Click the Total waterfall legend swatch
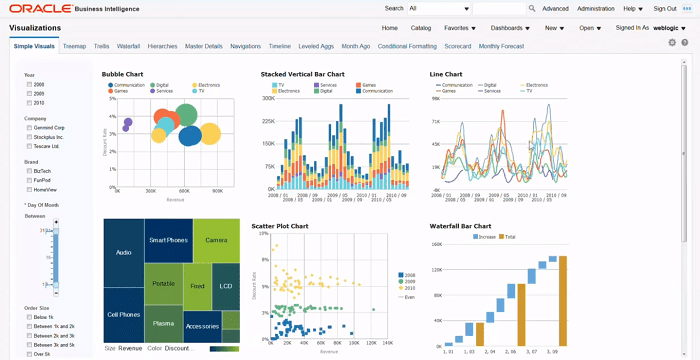The image size is (700, 360). [x=501, y=237]
